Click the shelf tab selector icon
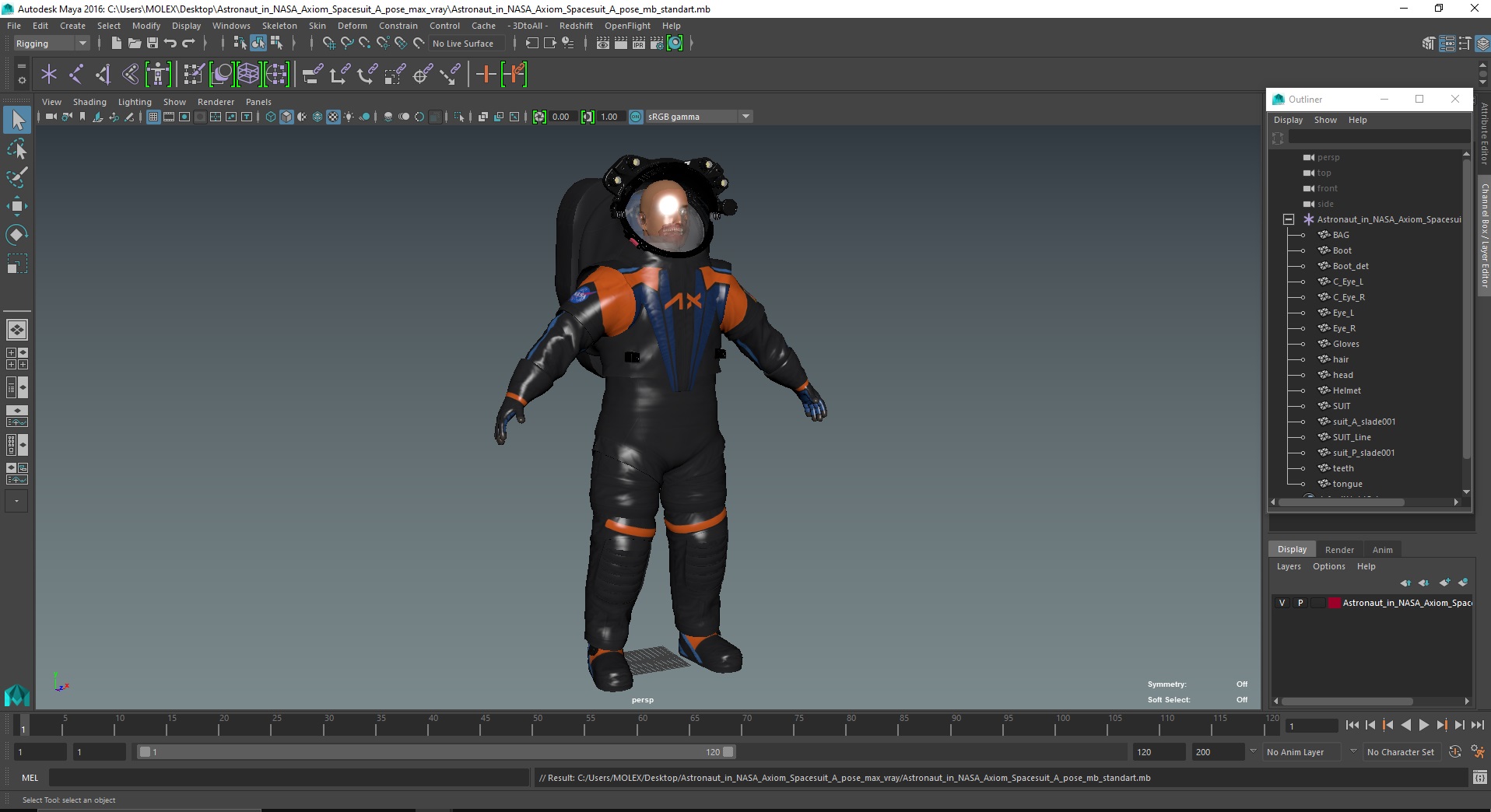 click(21, 65)
